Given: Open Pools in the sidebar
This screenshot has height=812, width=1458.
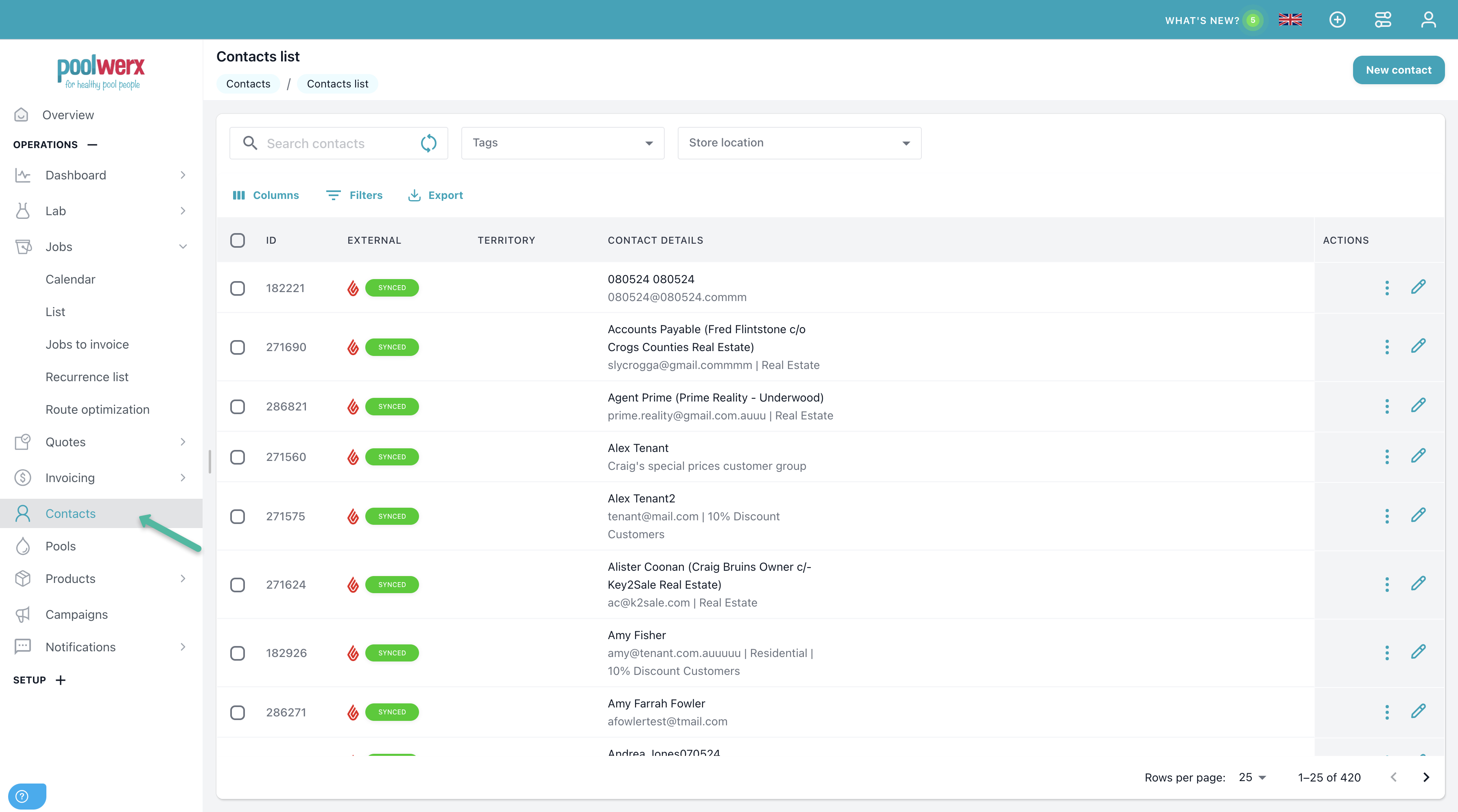Looking at the screenshot, I should (61, 546).
